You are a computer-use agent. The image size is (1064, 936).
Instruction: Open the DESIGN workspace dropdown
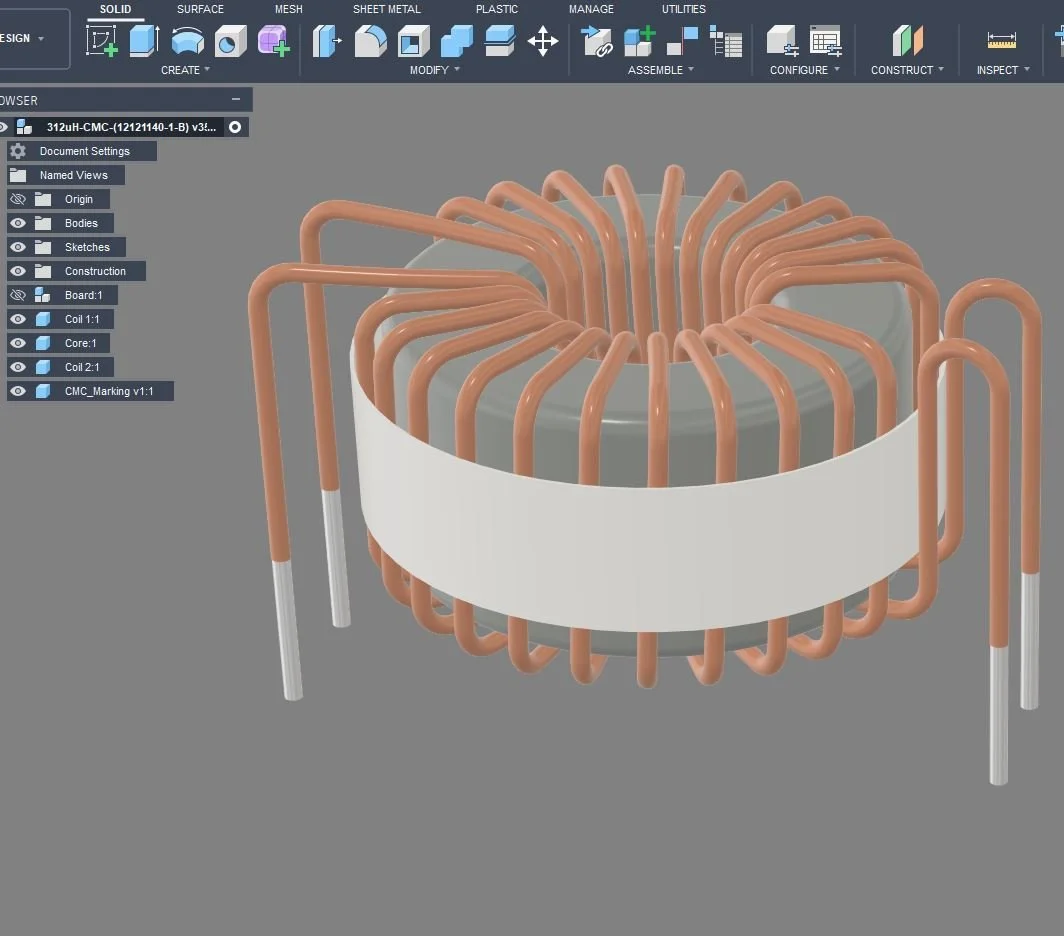click(x=27, y=38)
